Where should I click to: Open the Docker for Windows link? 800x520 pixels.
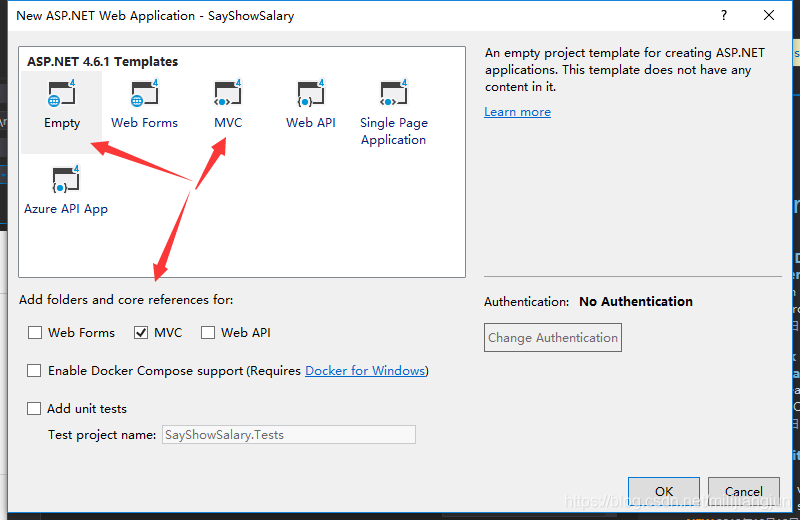(365, 370)
